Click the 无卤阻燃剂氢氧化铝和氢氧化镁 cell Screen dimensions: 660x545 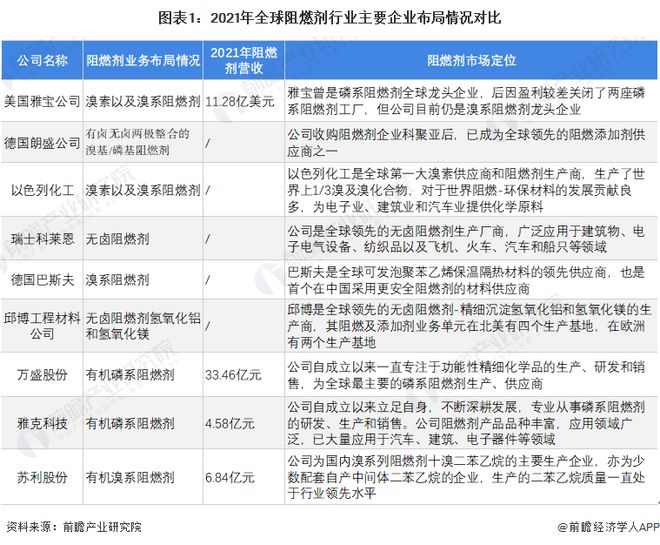(143, 326)
